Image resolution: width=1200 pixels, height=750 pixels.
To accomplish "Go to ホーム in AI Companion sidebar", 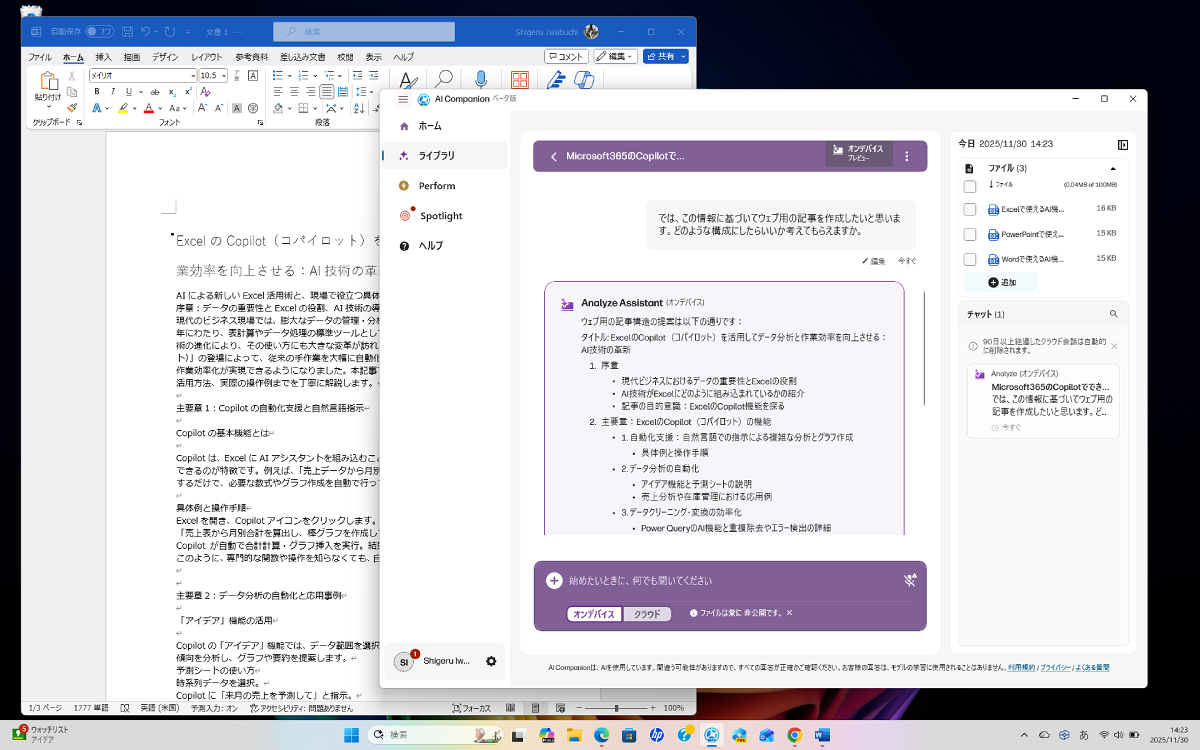I will (x=443, y=126).
